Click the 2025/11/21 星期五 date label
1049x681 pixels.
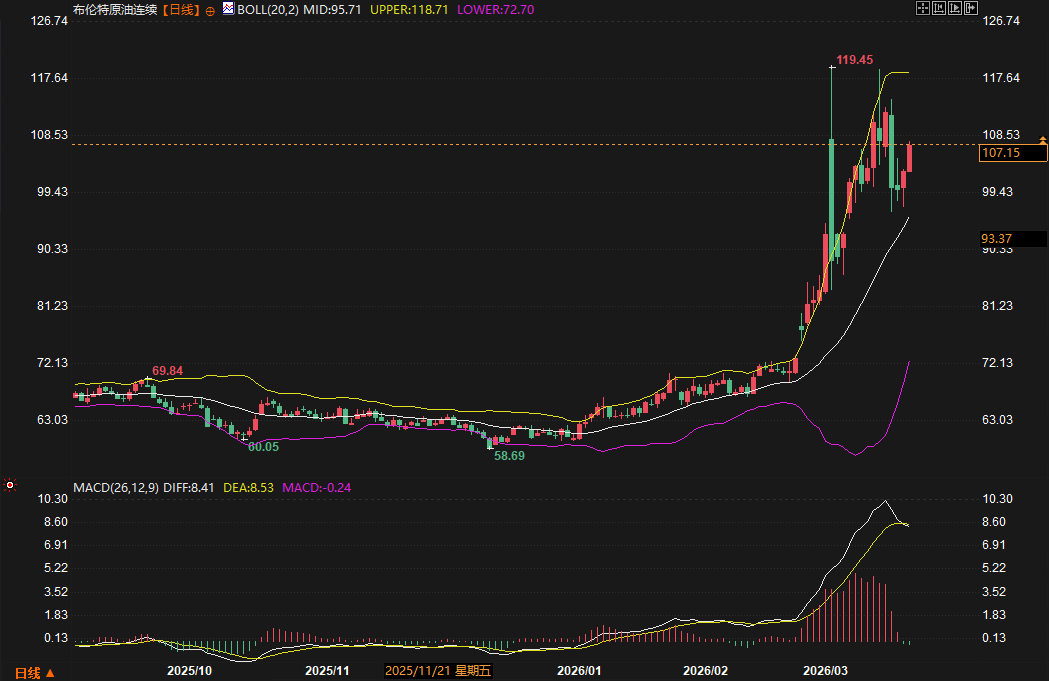[438, 671]
